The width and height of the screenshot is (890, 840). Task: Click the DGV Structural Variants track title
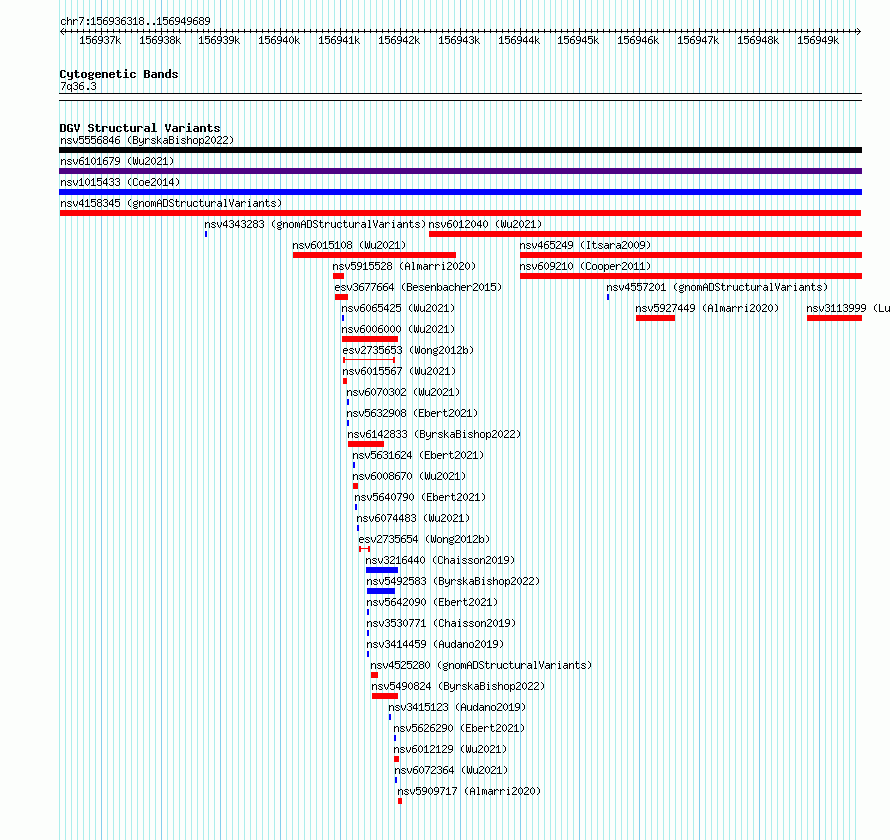[140, 128]
